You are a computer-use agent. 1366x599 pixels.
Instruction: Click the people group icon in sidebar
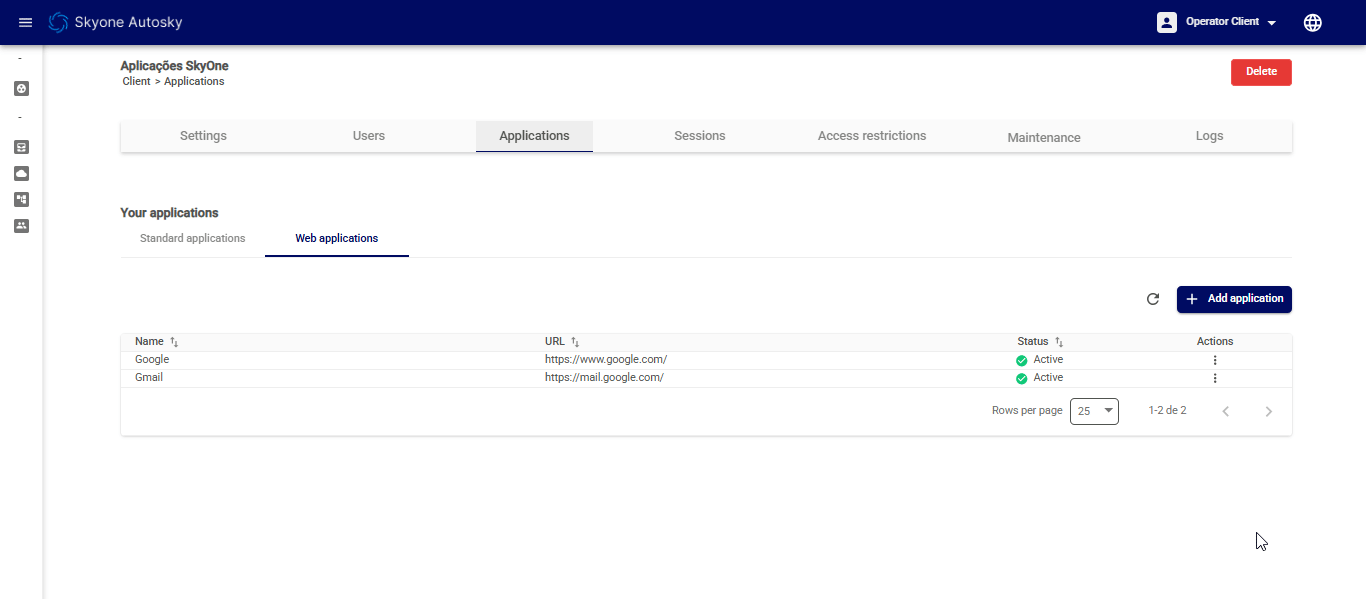pos(21,226)
